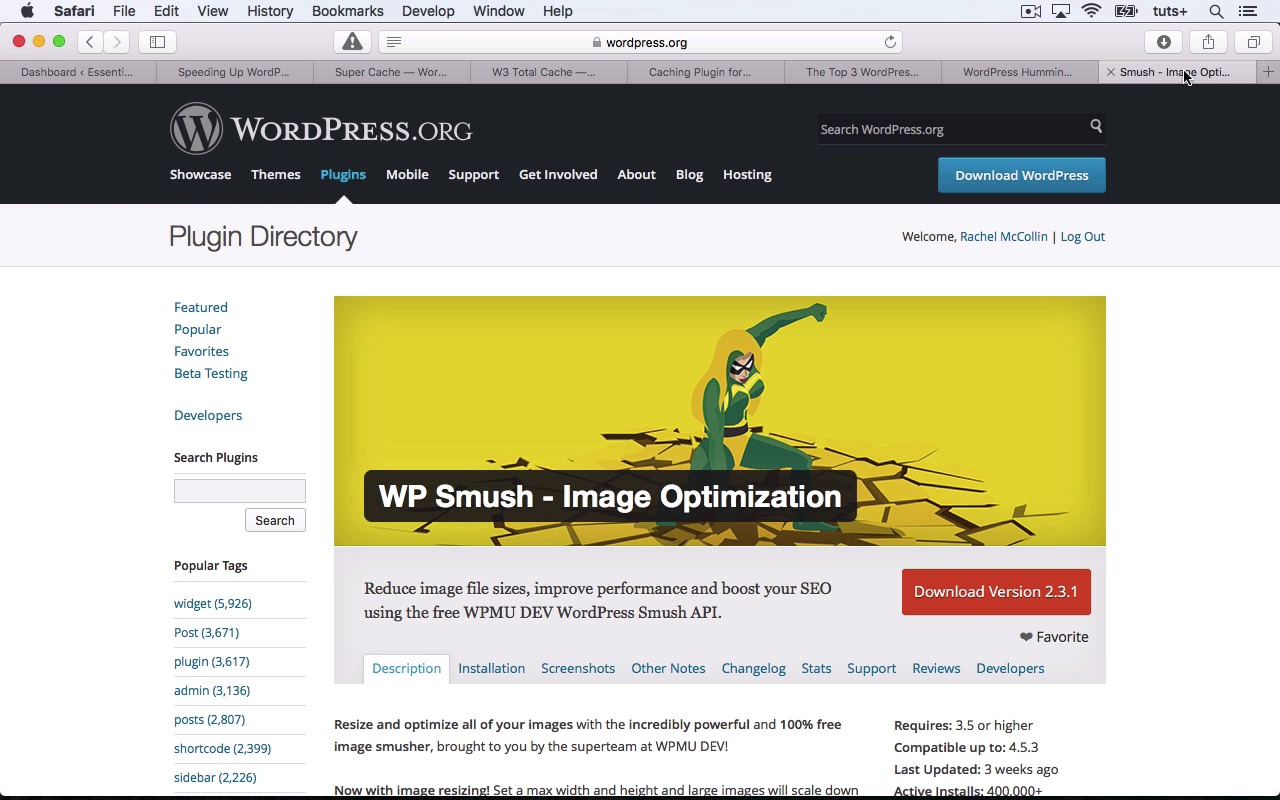Open the File menu
Viewport: 1280px width, 800px height.
click(x=124, y=11)
